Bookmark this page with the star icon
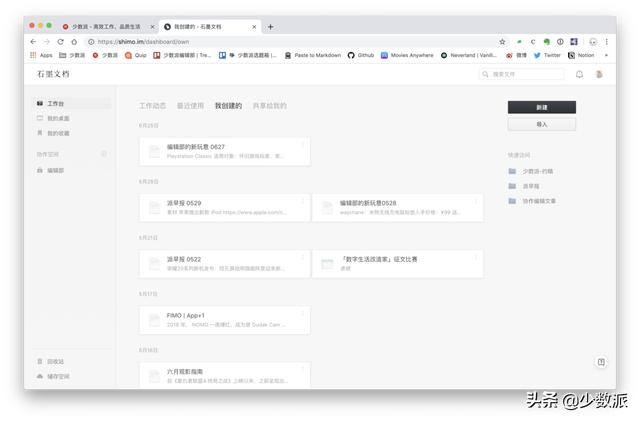The height and width of the screenshot is (421, 640). pos(502,42)
